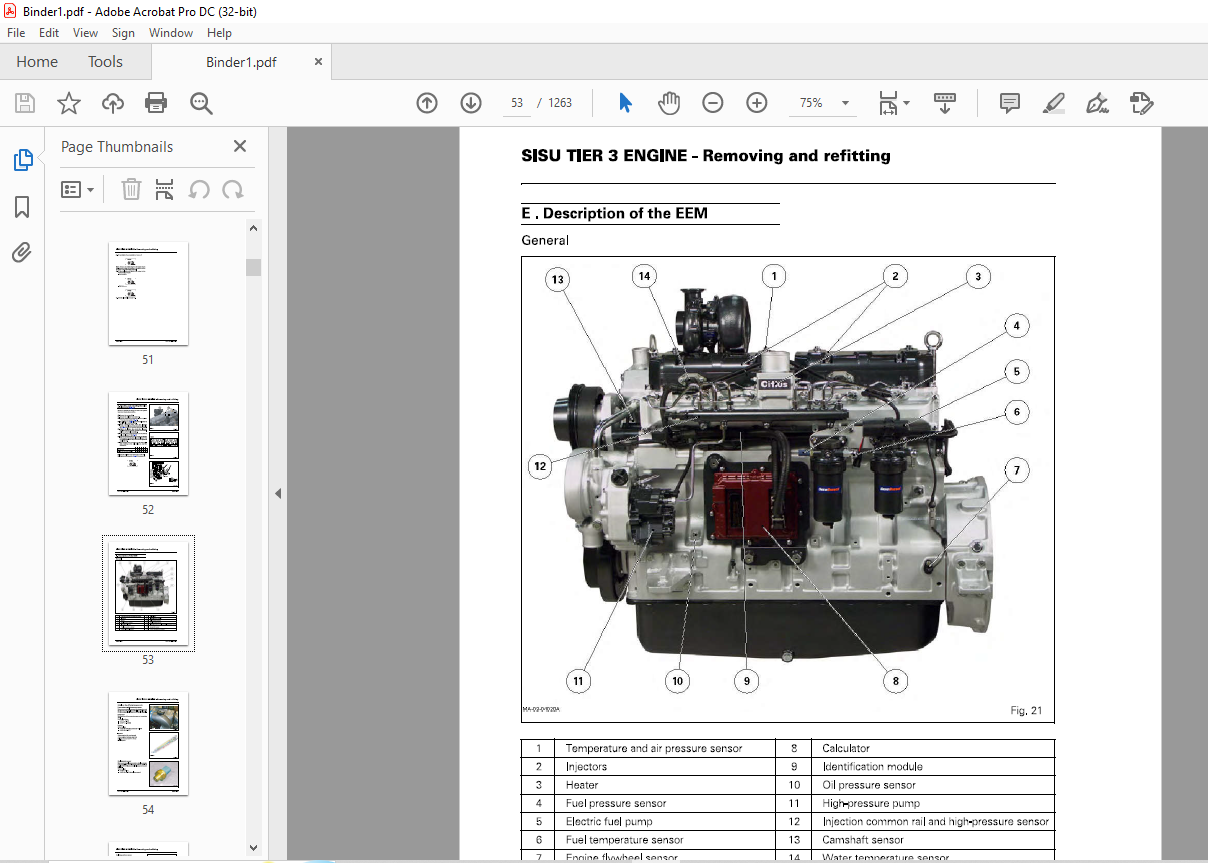Viewport: 1208px width, 863px height.
Task: Click the 'Injectors' table cell
Action: (586, 767)
